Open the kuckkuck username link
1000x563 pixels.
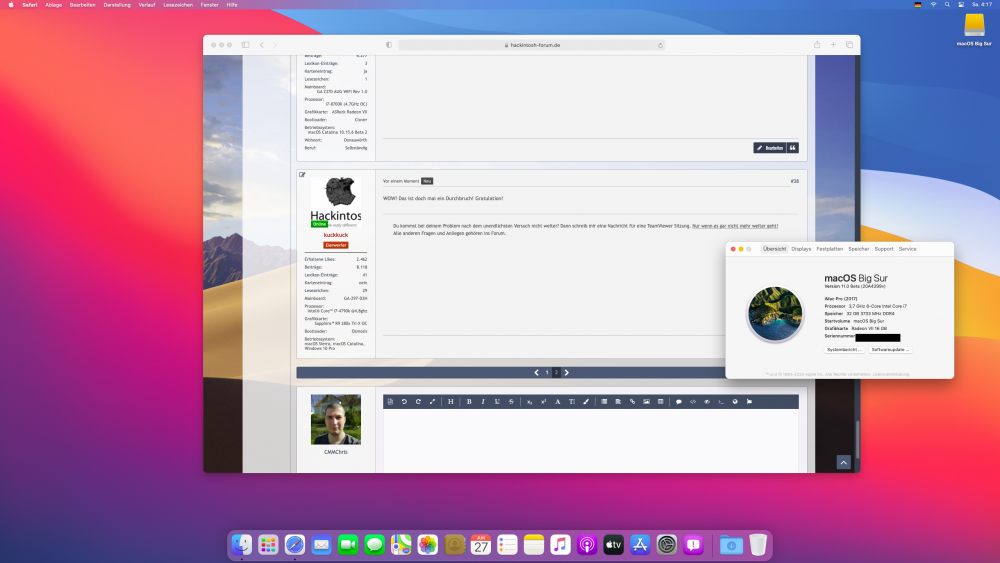click(335, 235)
